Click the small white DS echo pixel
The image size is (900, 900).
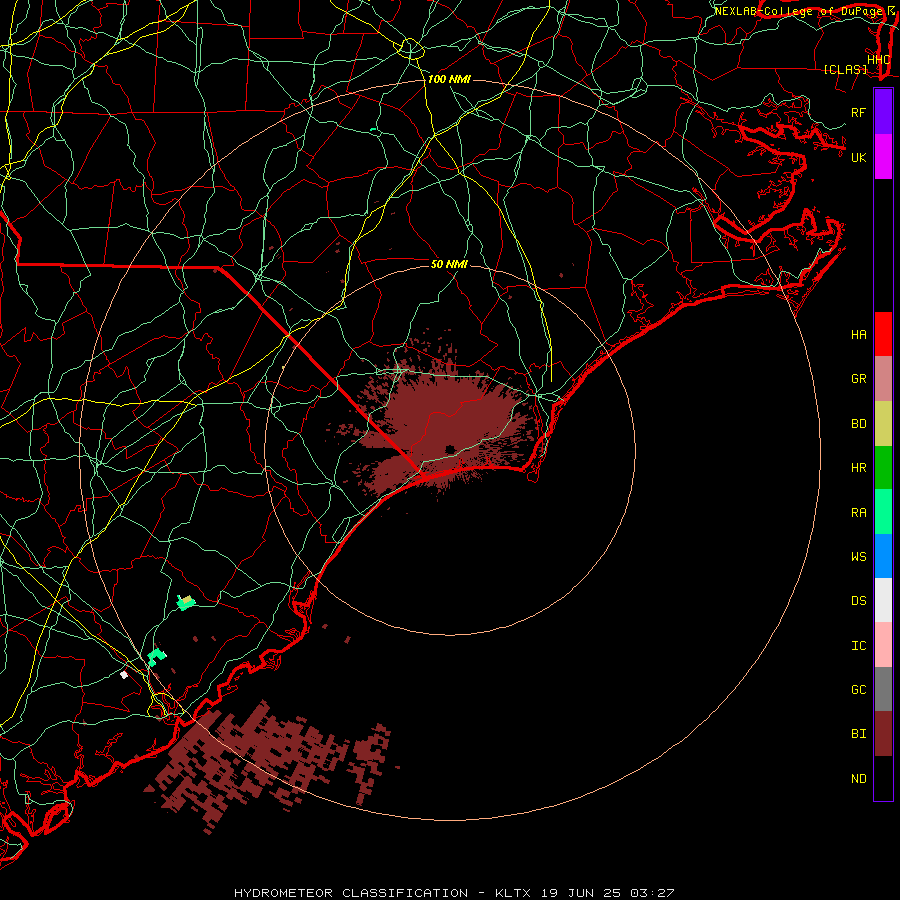click(x=124, y=674)
